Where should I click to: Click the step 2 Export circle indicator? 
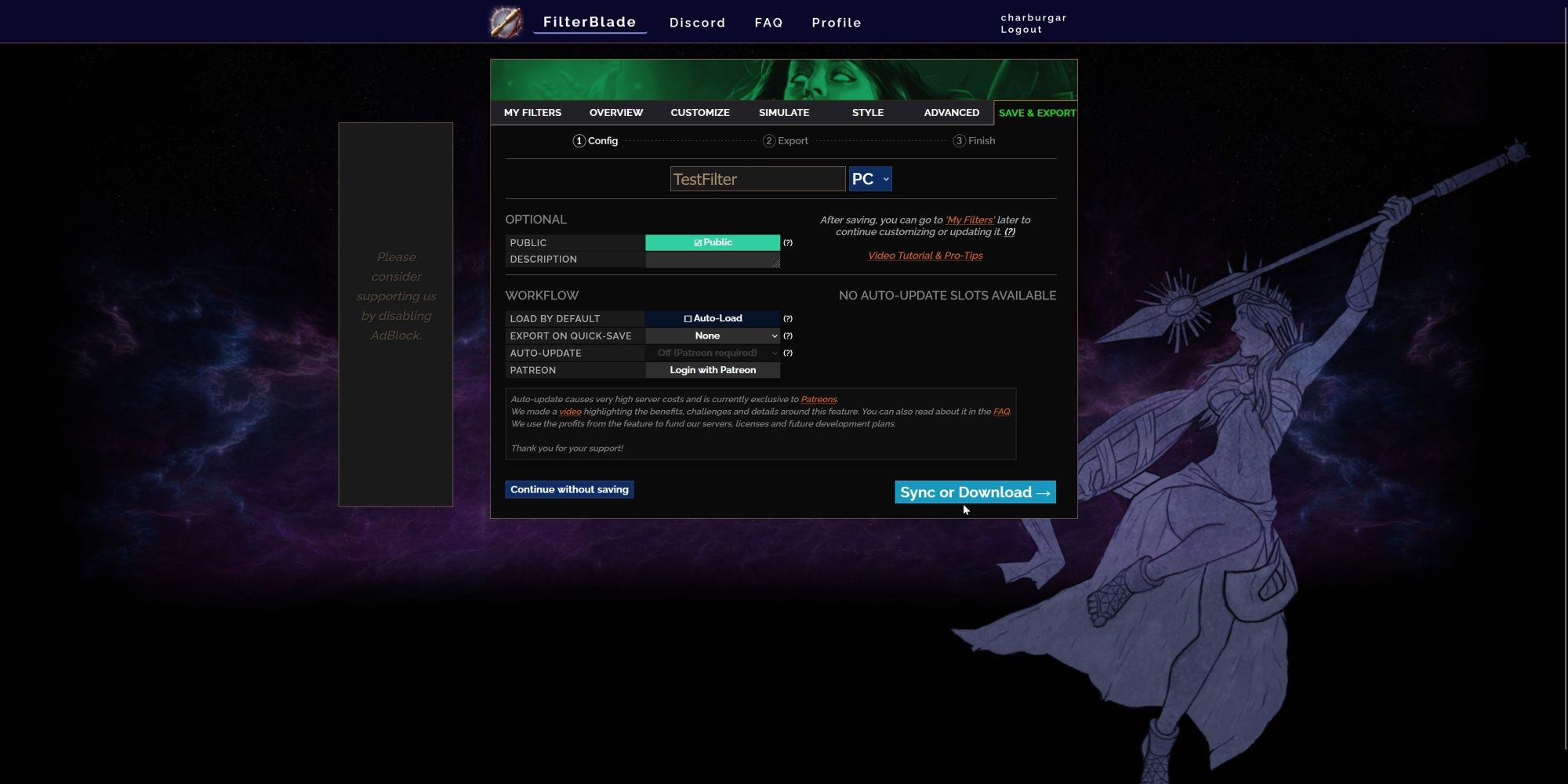pos(769,140)
